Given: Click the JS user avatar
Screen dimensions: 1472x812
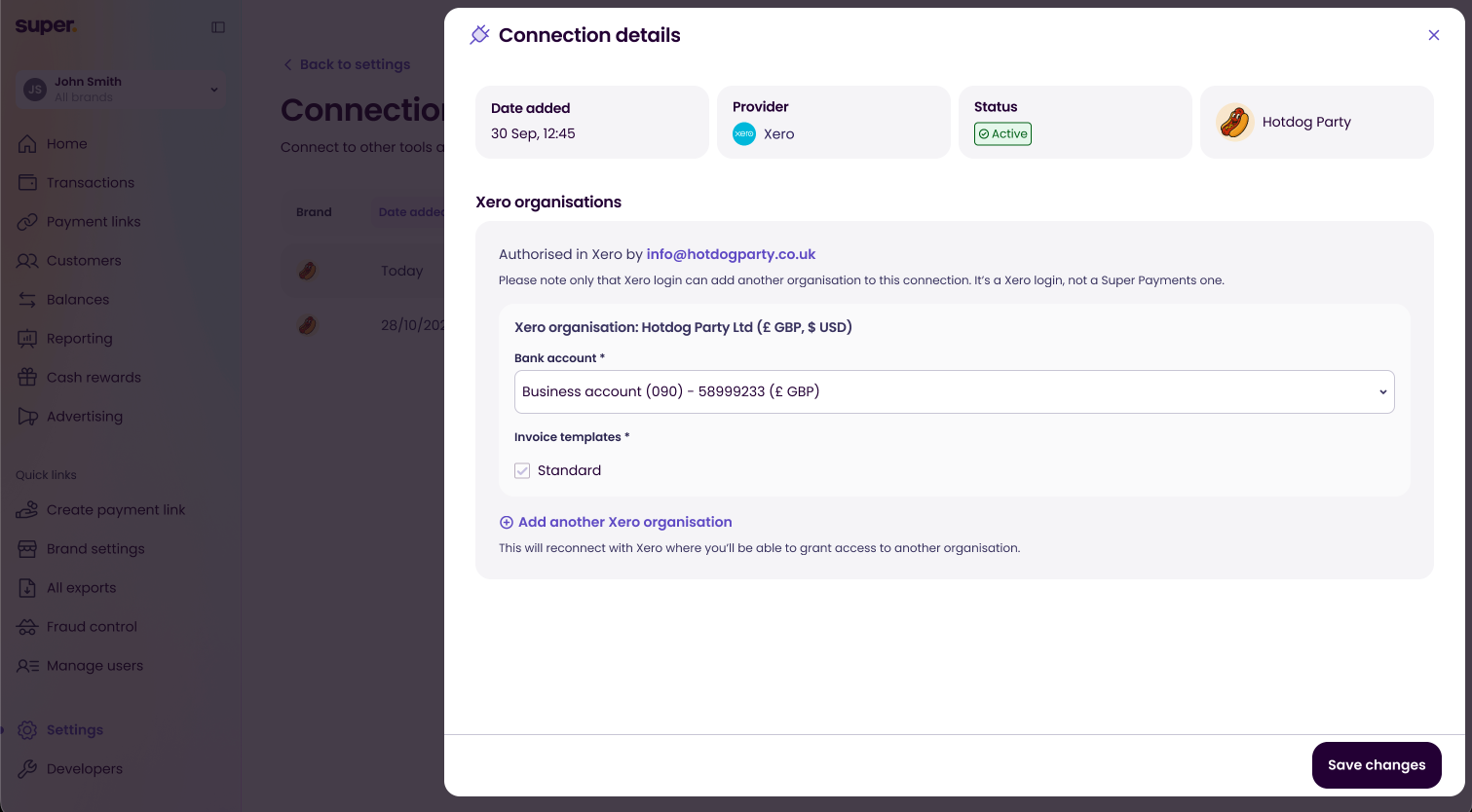Looking at the screenshot, I should pyautogui.click(x=35, y=90).
